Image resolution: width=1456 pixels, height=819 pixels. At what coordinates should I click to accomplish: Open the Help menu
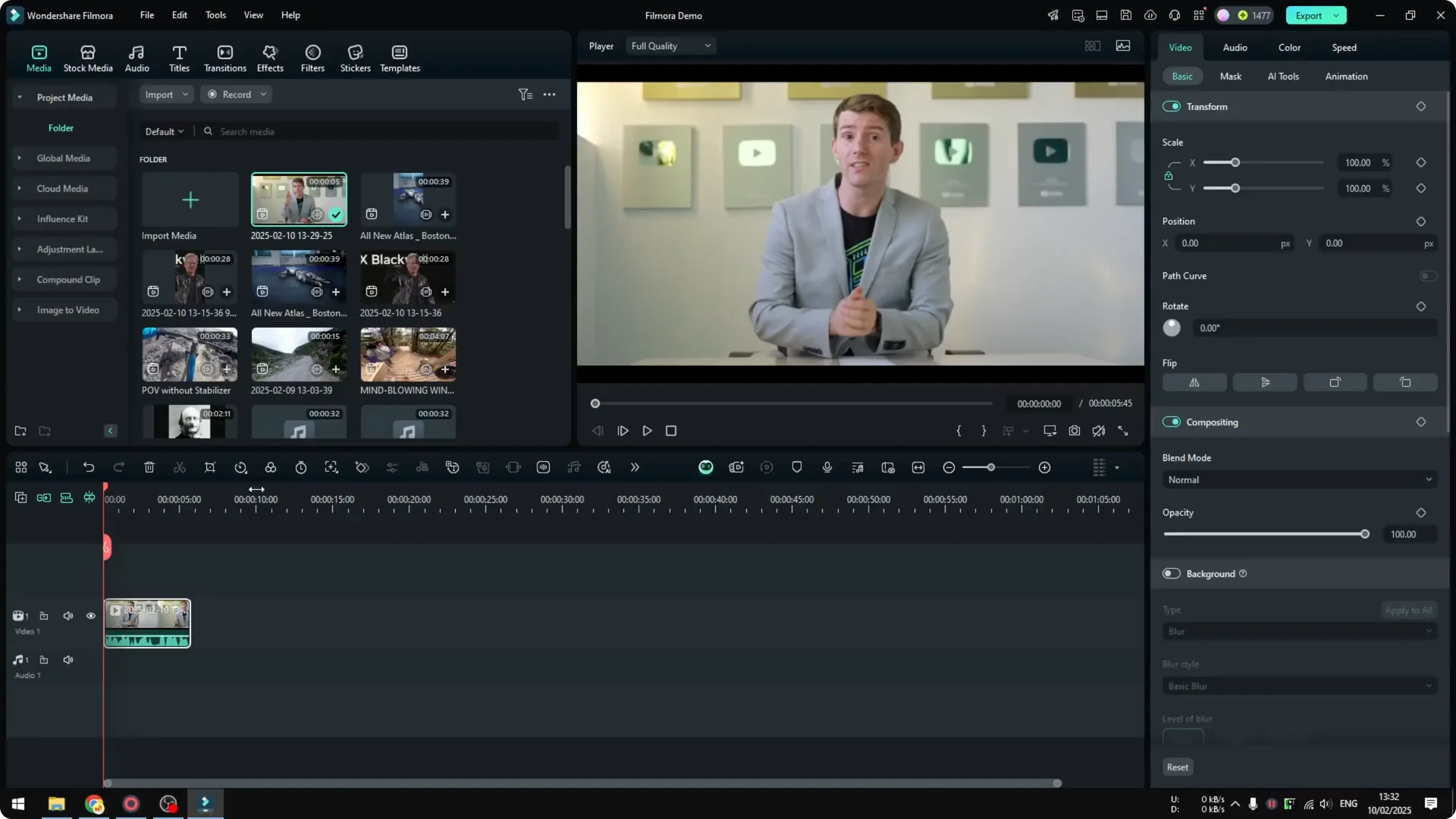[290, 15]
